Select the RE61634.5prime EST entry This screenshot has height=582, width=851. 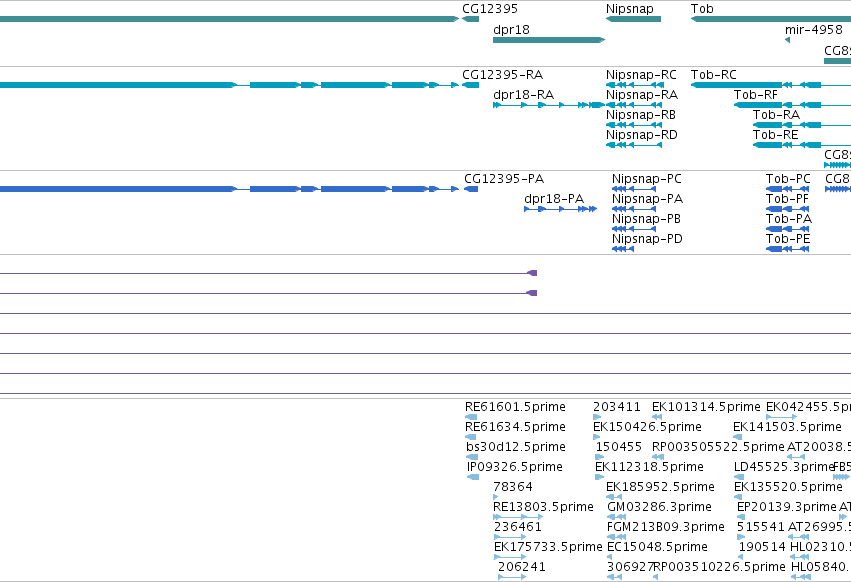pyautogui.click(x=515, y=427)
